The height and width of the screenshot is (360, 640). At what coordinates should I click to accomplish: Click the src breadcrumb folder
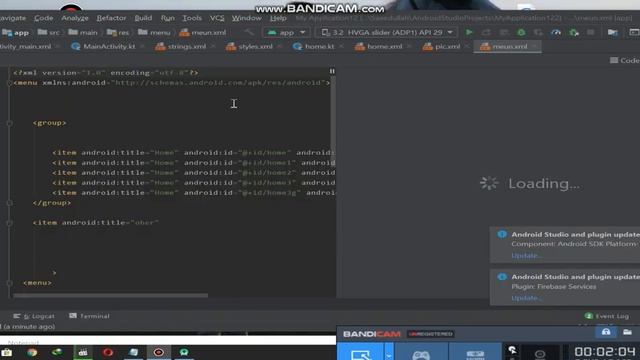(x=49, y=33)
